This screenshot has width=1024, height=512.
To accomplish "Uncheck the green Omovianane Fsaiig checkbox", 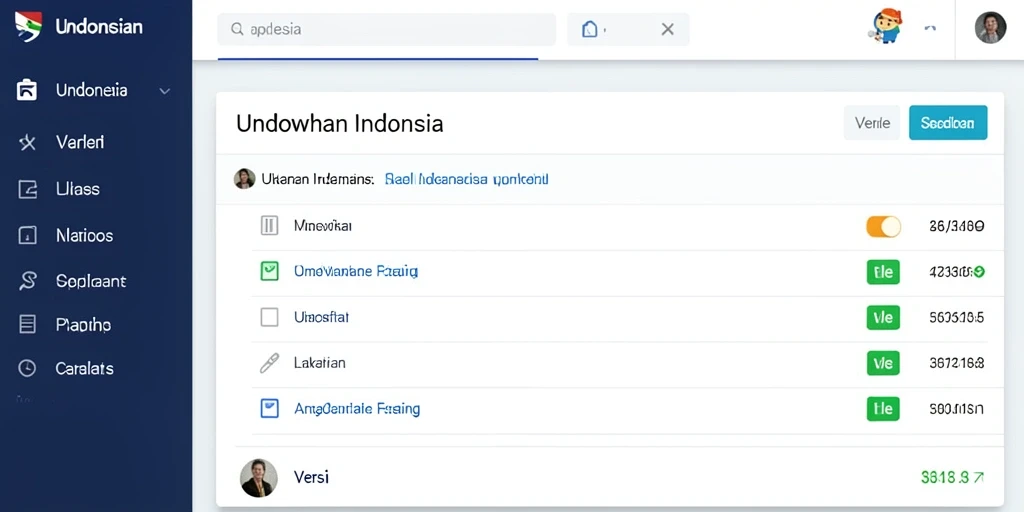I will click(x=269, y=271).
